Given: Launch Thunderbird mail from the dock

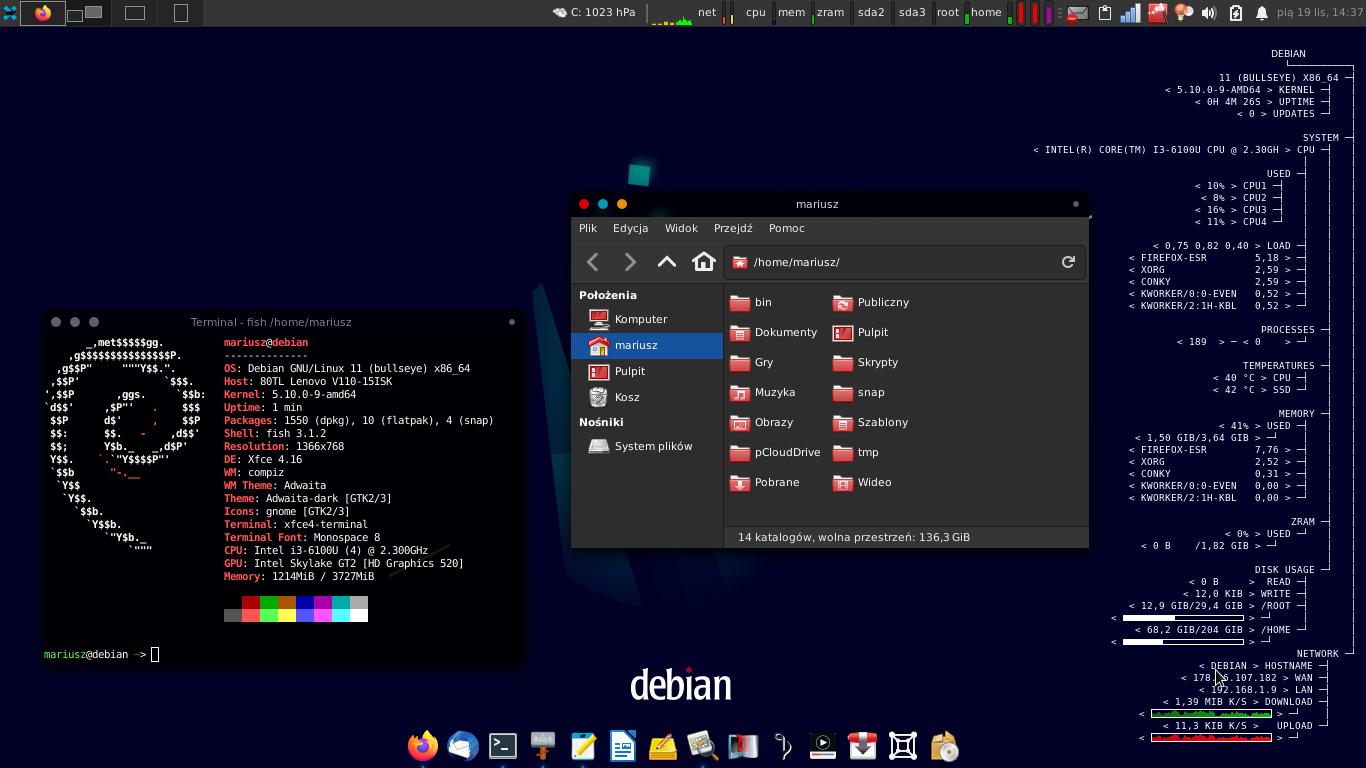Looking at the screenshot, I should (463, 745).
